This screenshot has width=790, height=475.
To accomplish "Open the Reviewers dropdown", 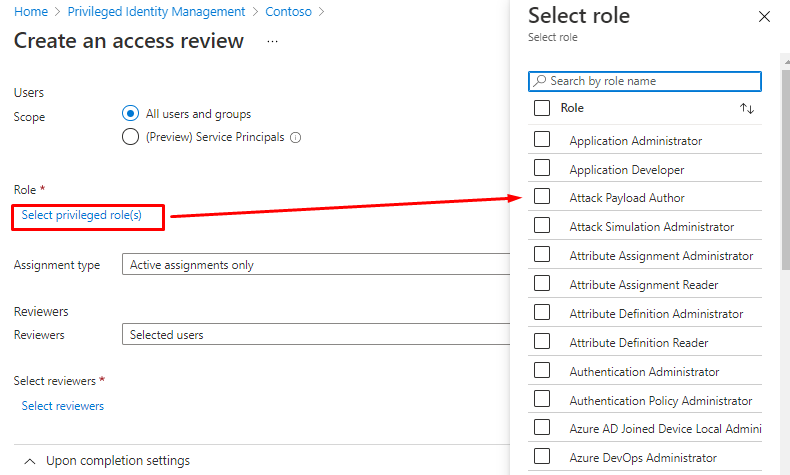I will [315, 335].
